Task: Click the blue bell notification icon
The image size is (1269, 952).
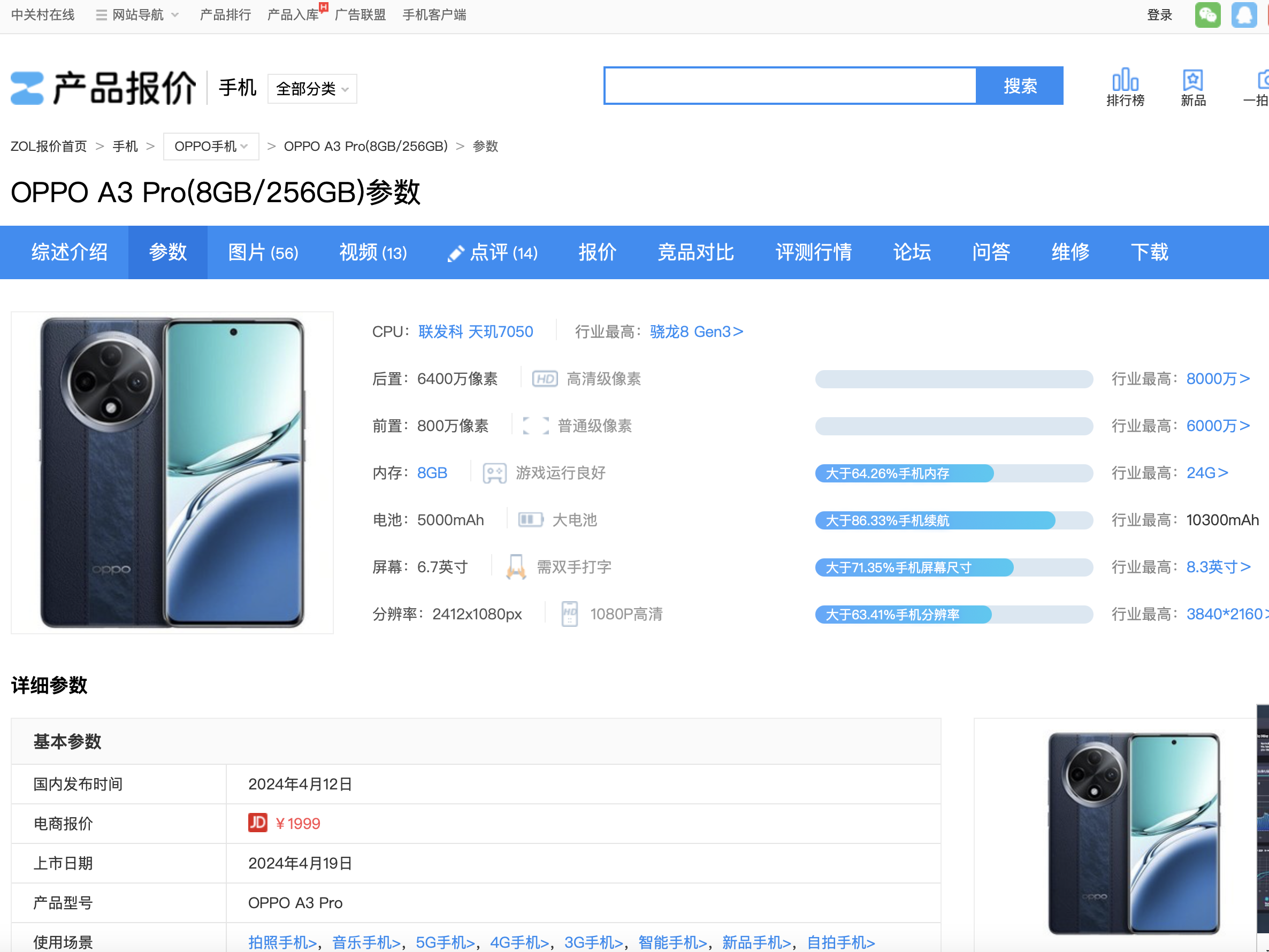Action: click(1244, 15)
